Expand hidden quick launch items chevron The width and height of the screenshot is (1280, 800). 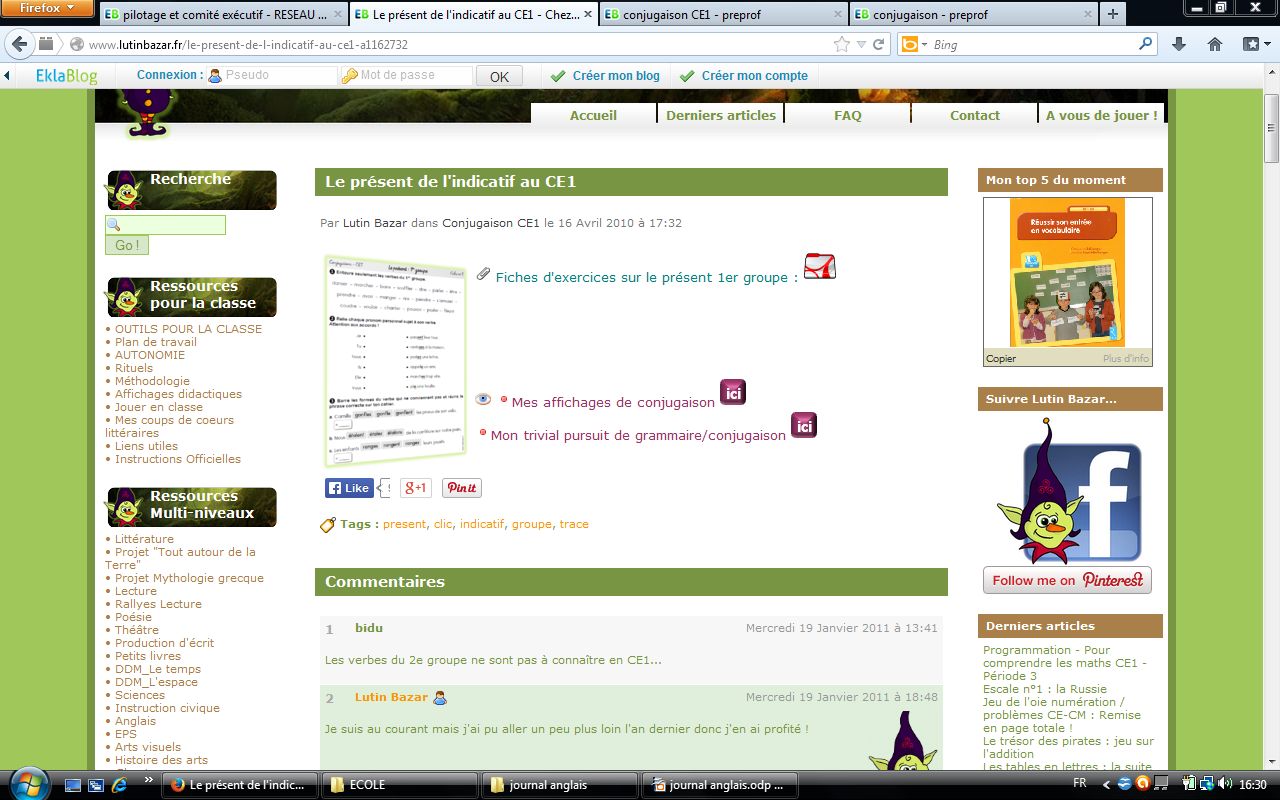[149, 779]
